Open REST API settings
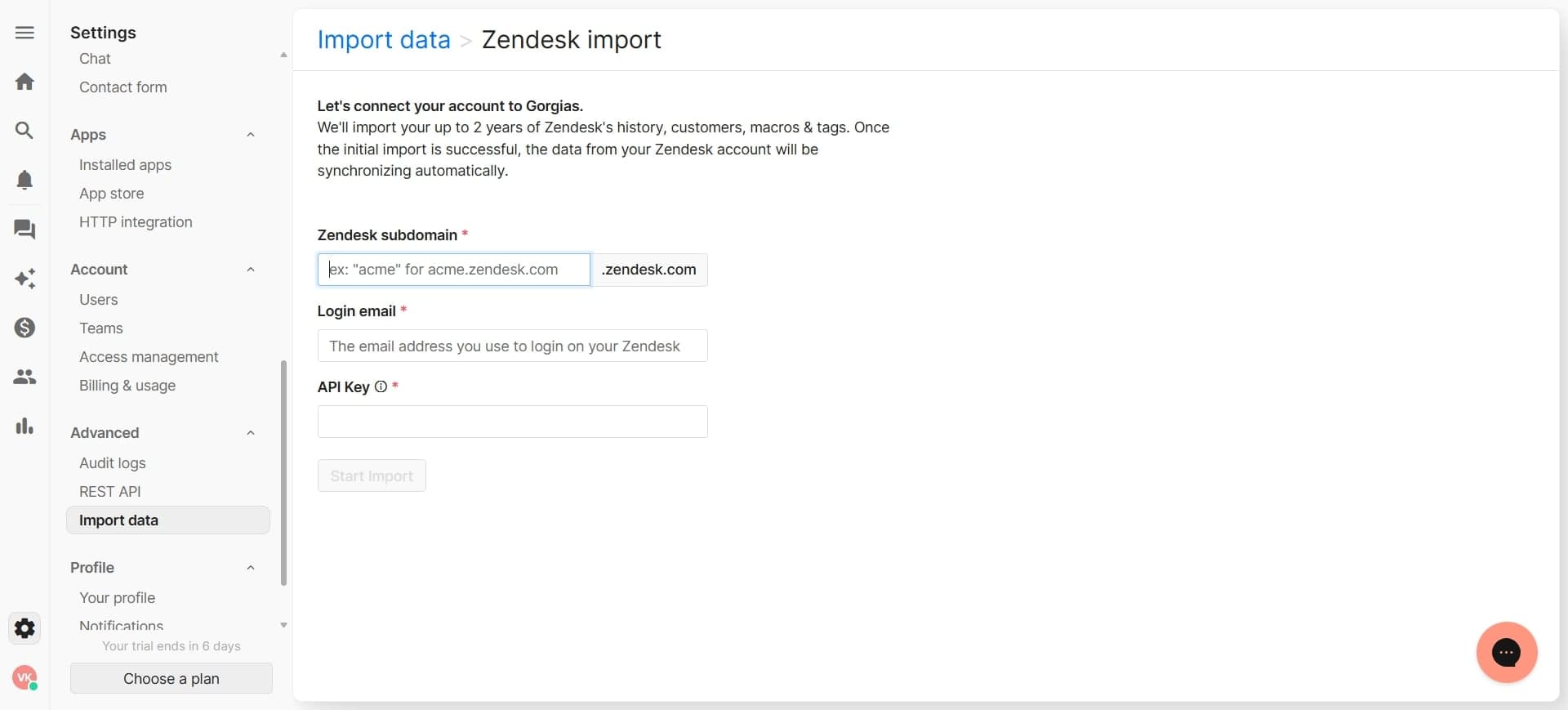This screenshot has width=1568, height=710. click(110, 492)
